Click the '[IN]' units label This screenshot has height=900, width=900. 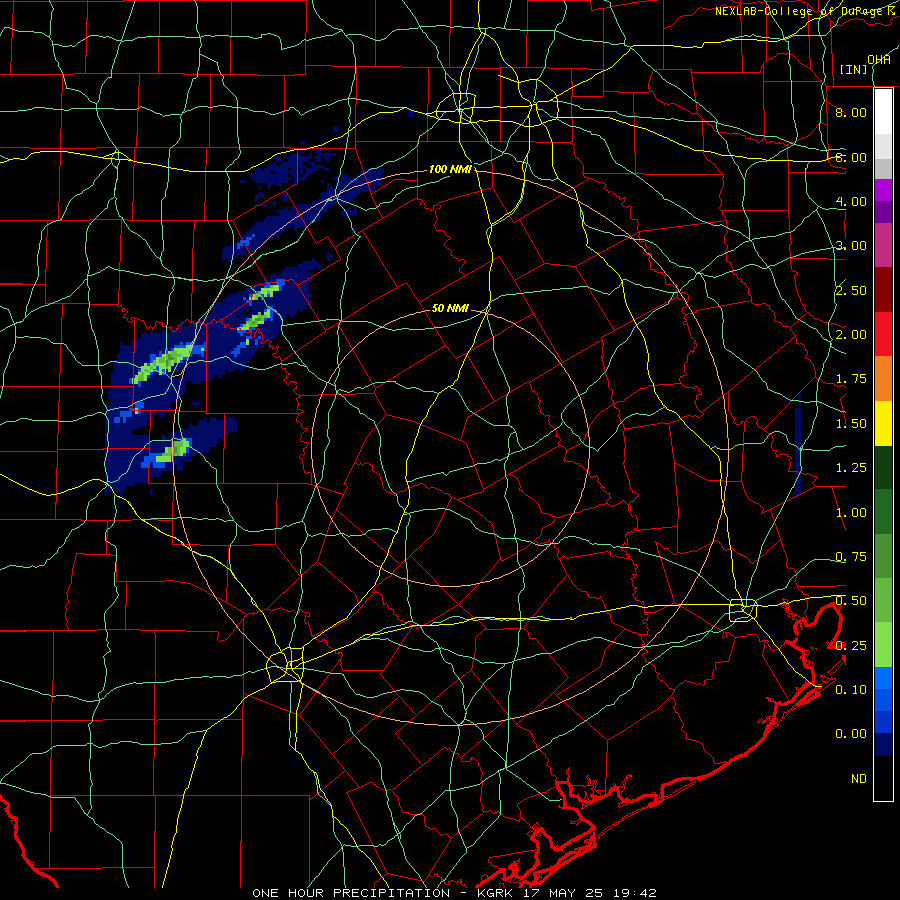pyautogui.click(x=854, y=69)
